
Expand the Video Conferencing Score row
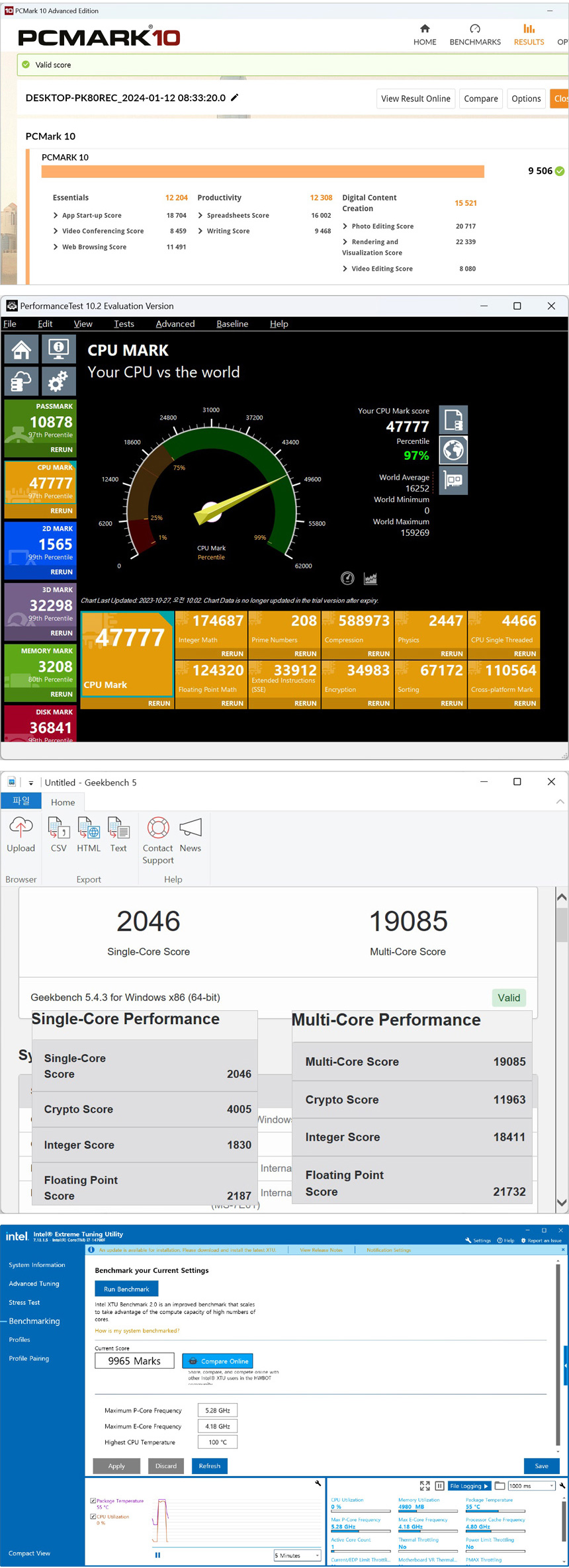coord(56,232)
